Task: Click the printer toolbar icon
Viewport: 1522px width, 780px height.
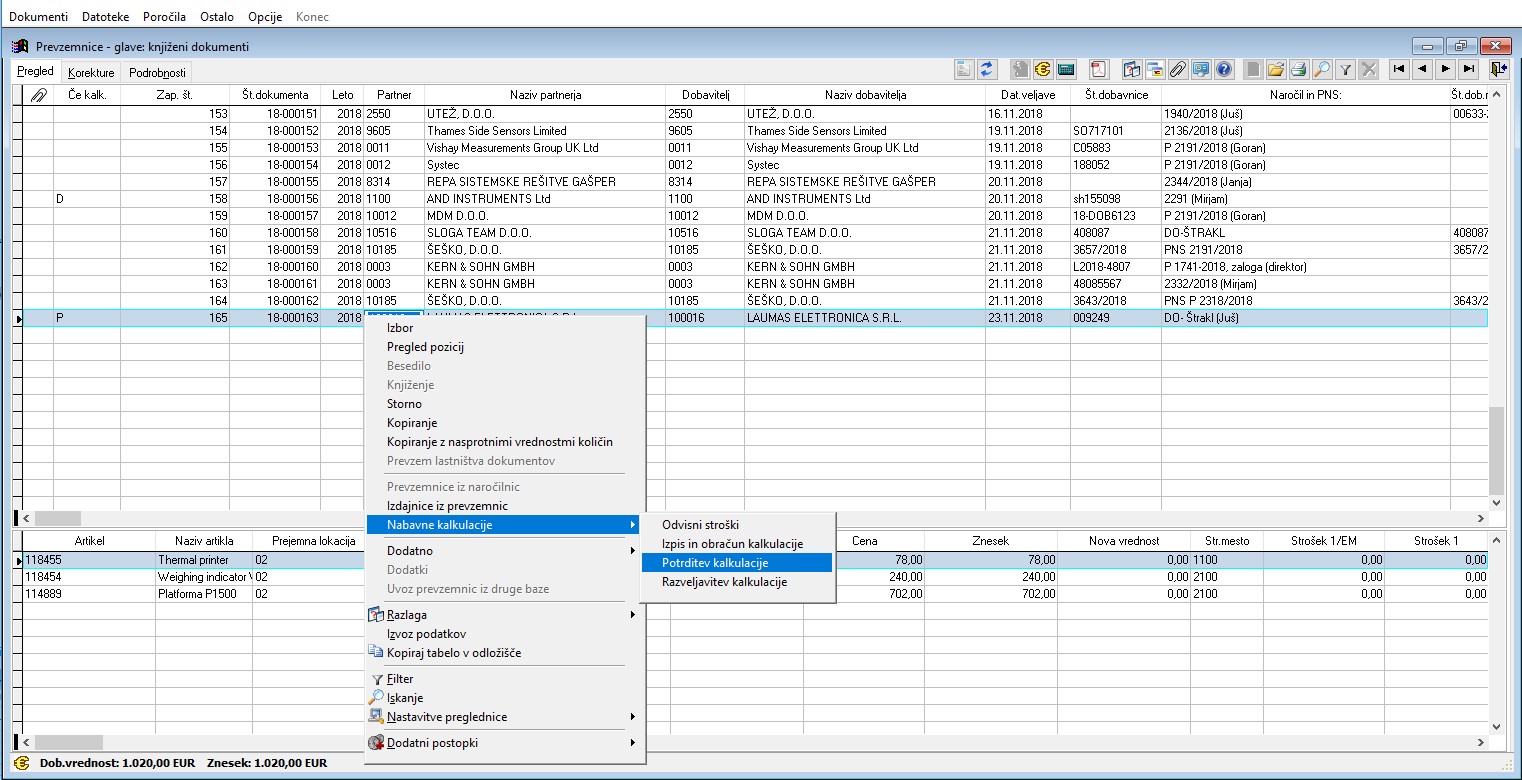Action: tap(1299, 70)
